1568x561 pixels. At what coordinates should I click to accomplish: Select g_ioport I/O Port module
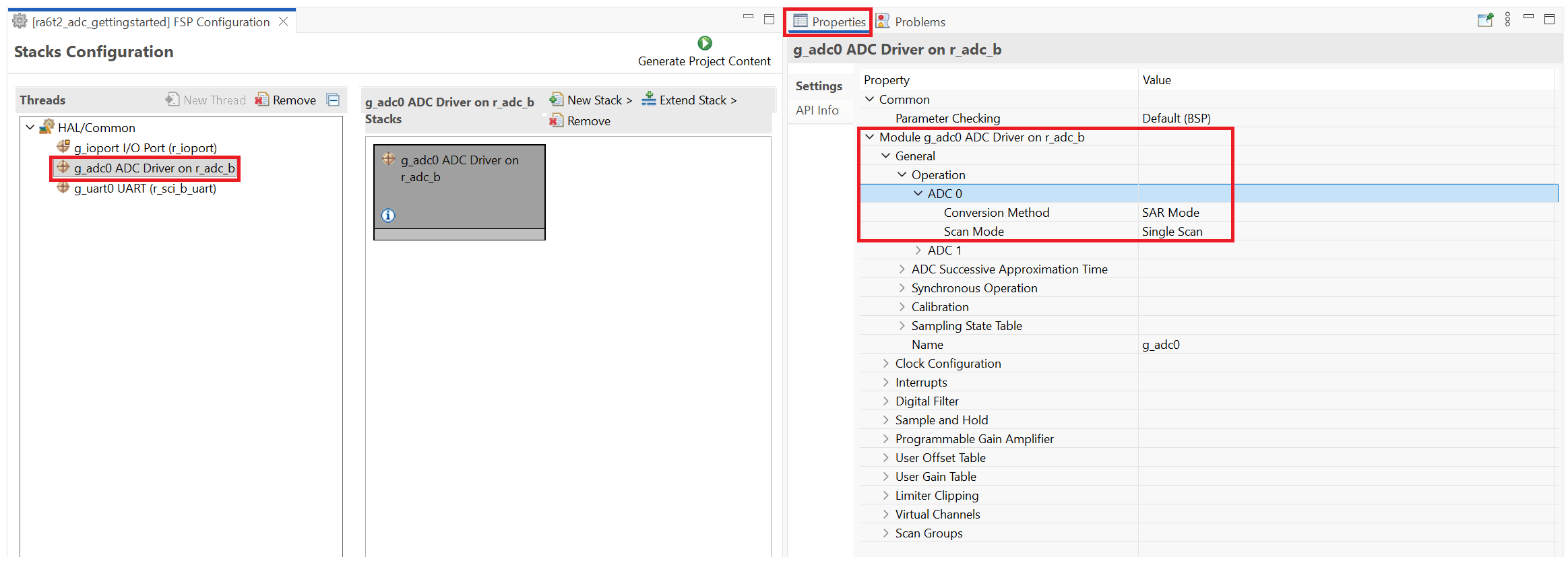click(145, 148)
